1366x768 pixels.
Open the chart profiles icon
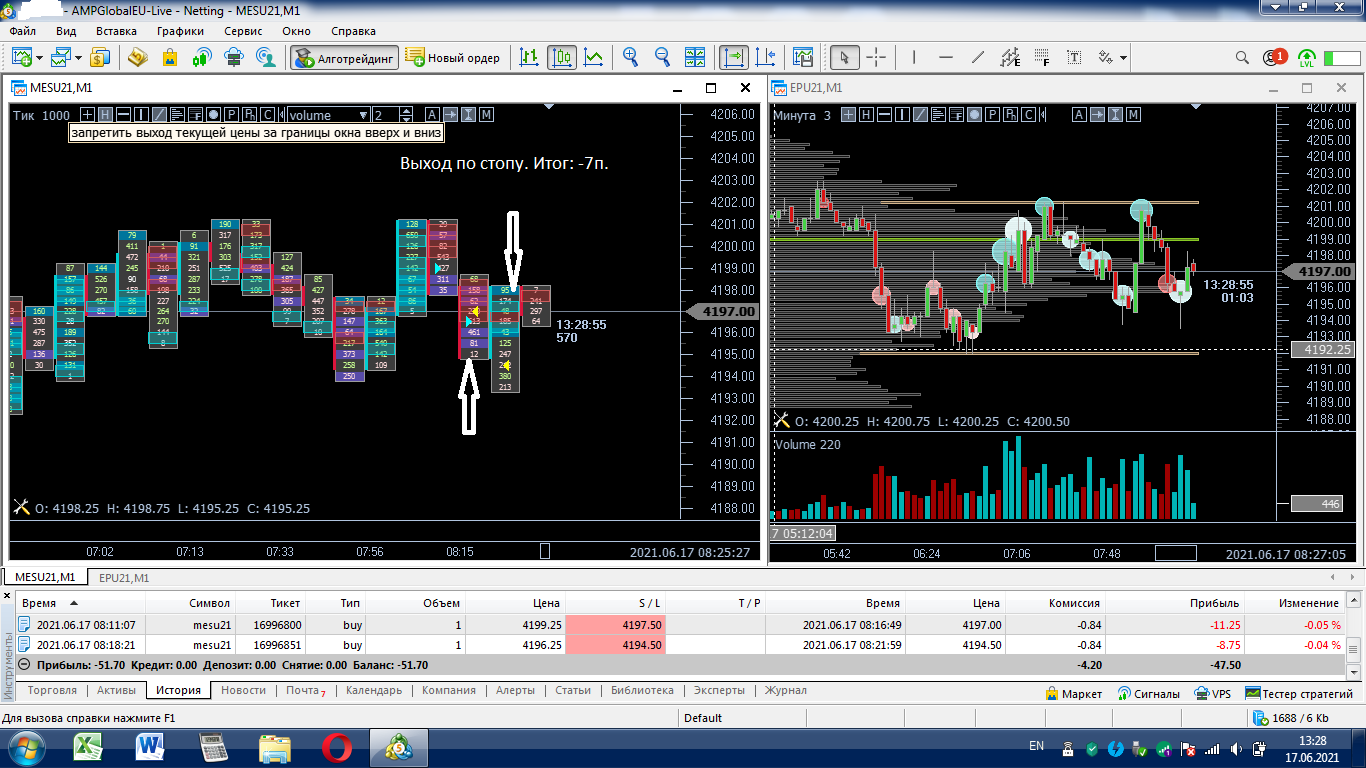coord(63,57)
